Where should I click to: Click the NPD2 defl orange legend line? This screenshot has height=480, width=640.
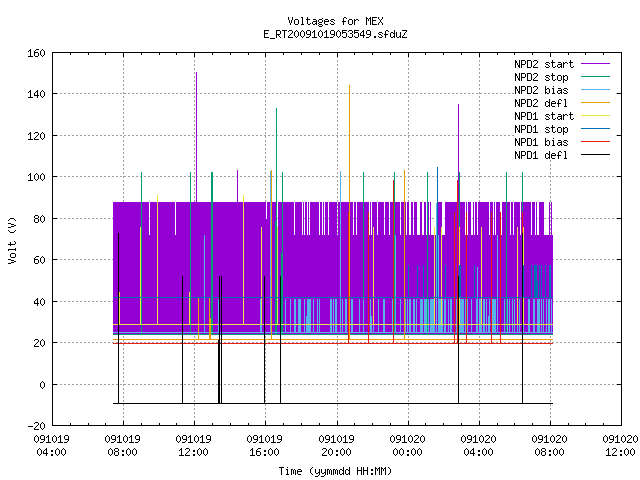coord(595,103)
